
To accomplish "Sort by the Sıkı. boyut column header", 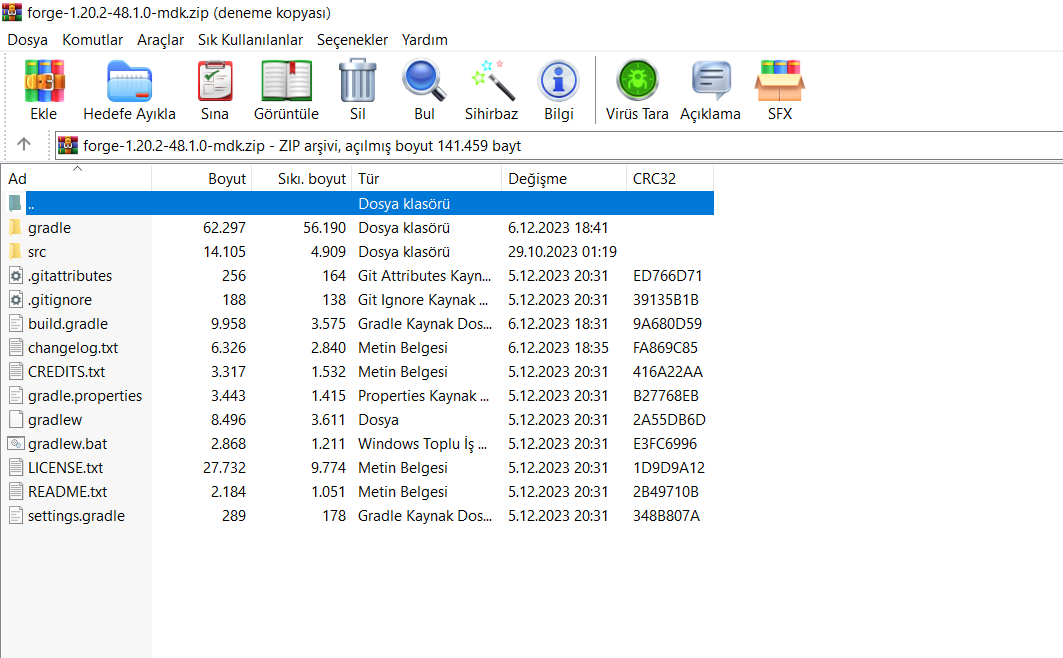I will click(302, 178).
